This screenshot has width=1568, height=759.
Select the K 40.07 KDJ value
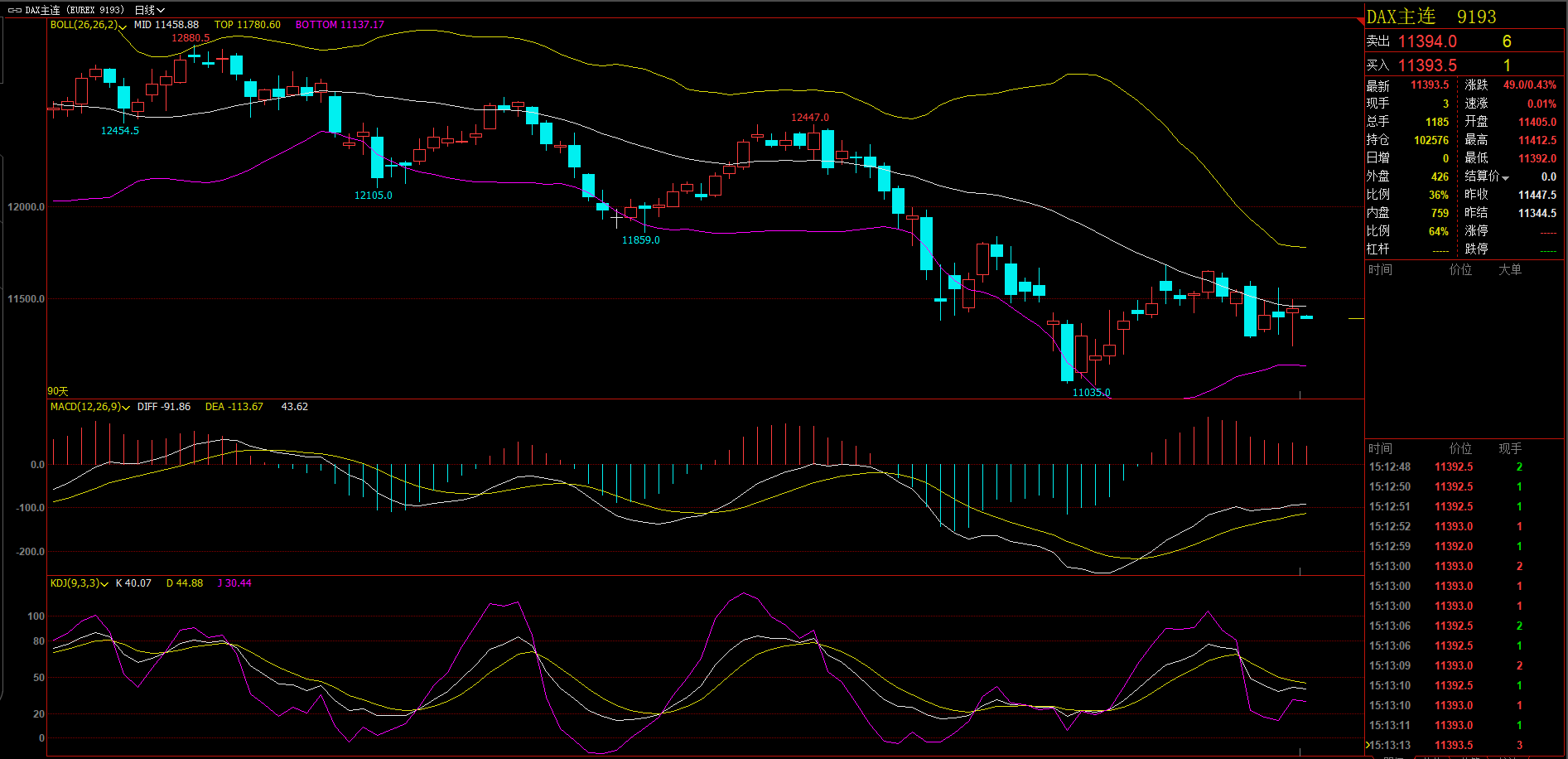133,583
